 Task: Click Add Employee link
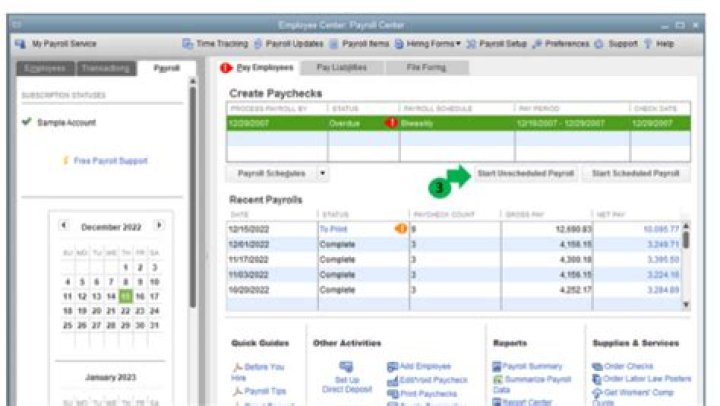425,366
